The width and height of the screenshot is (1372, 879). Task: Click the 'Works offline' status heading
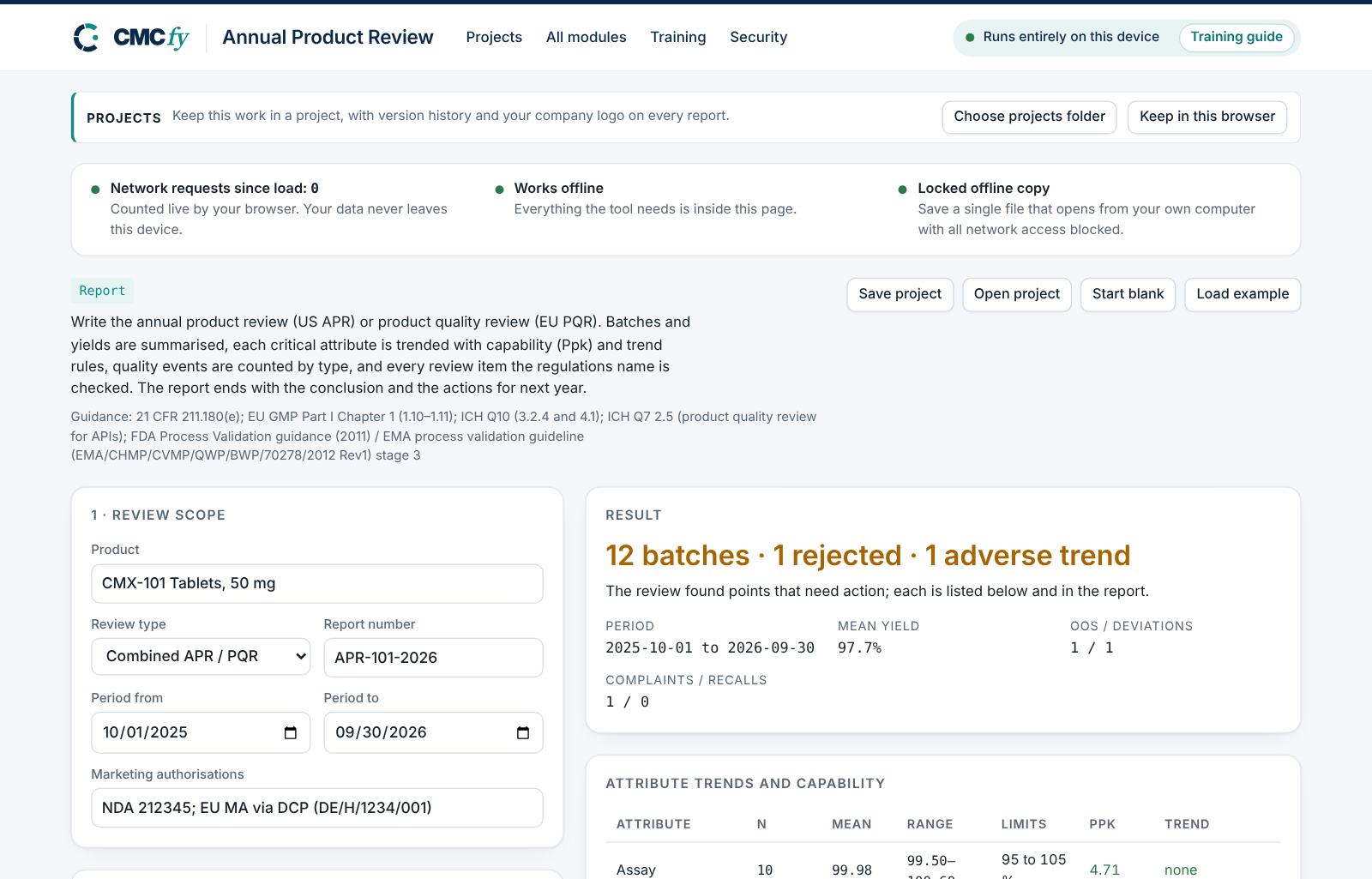pyautogui.click(x=559, y=188)
